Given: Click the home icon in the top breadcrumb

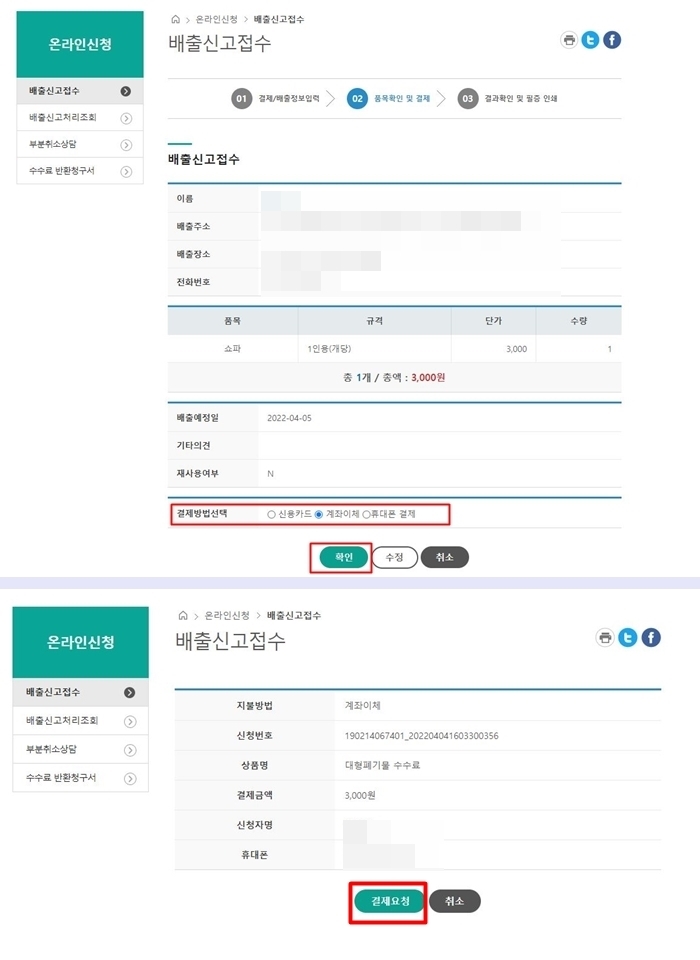Looking at the screenshot, I should pos(177,18).
